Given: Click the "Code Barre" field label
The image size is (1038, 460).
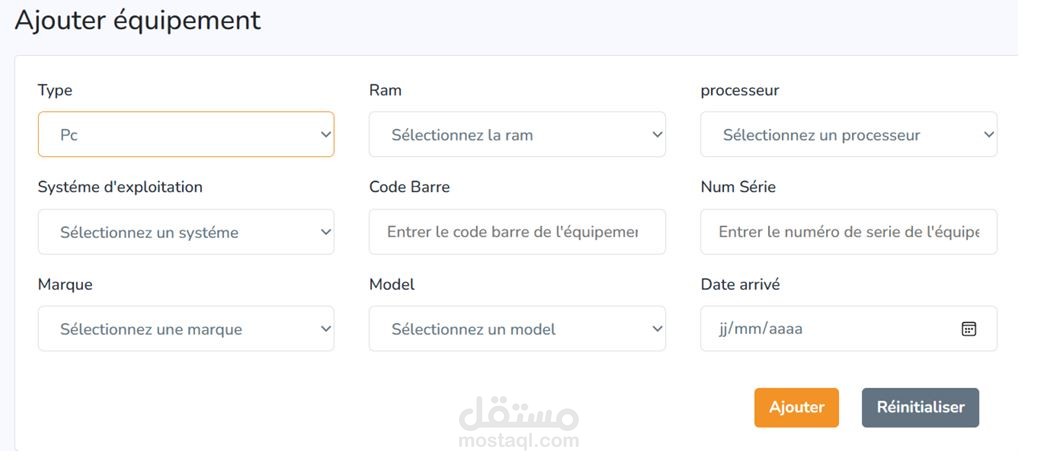Looking at the screenshot, I should [x=409, y=187].
